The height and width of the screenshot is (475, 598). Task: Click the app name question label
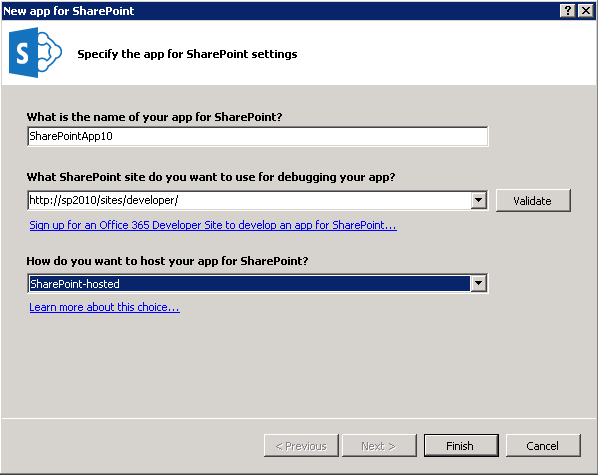(154, 117)
